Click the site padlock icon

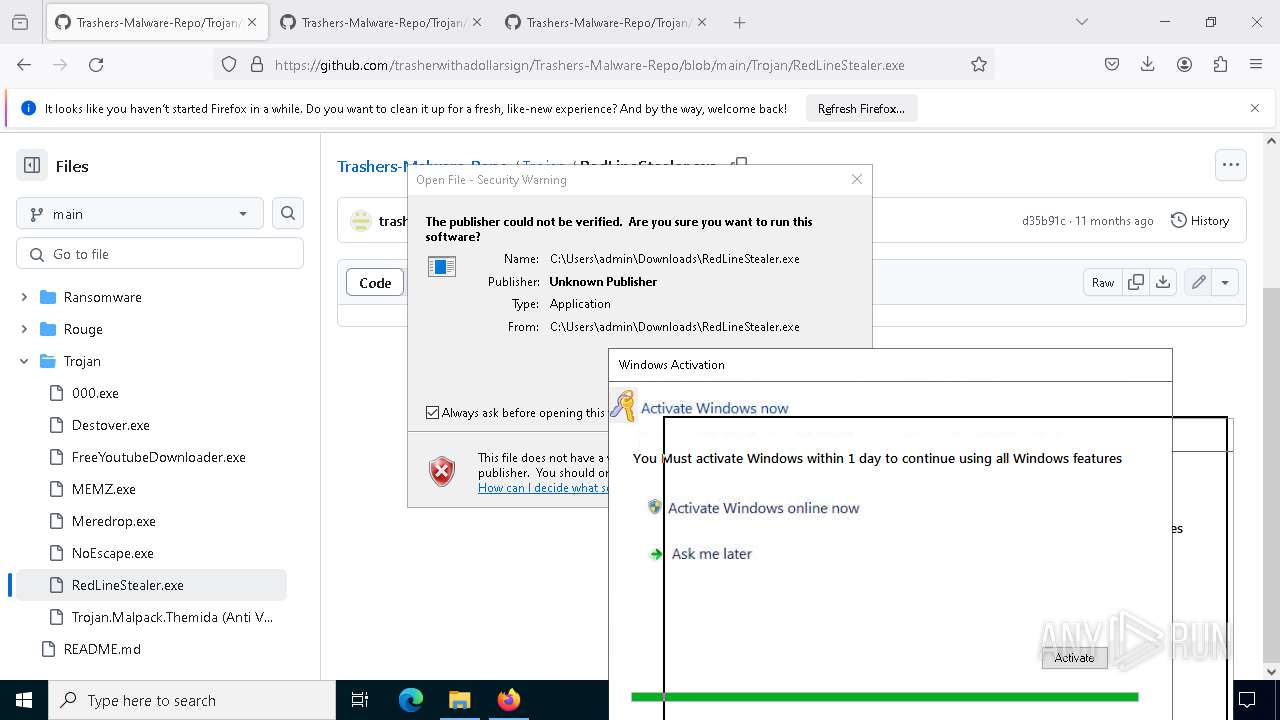coord(256,64)
